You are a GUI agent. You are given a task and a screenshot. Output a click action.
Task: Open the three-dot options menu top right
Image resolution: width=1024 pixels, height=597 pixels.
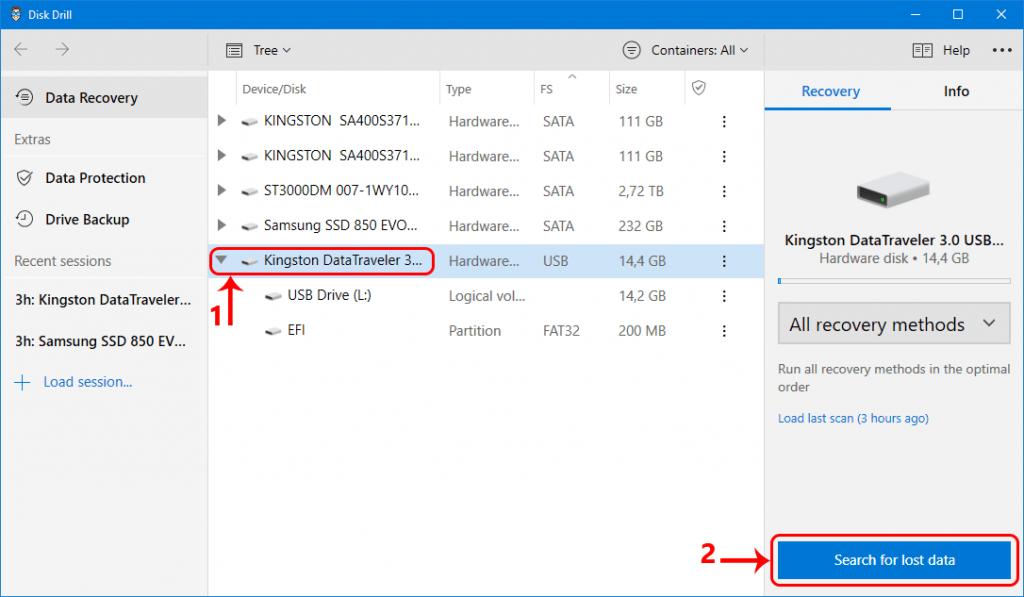(x=1002, y=50)
